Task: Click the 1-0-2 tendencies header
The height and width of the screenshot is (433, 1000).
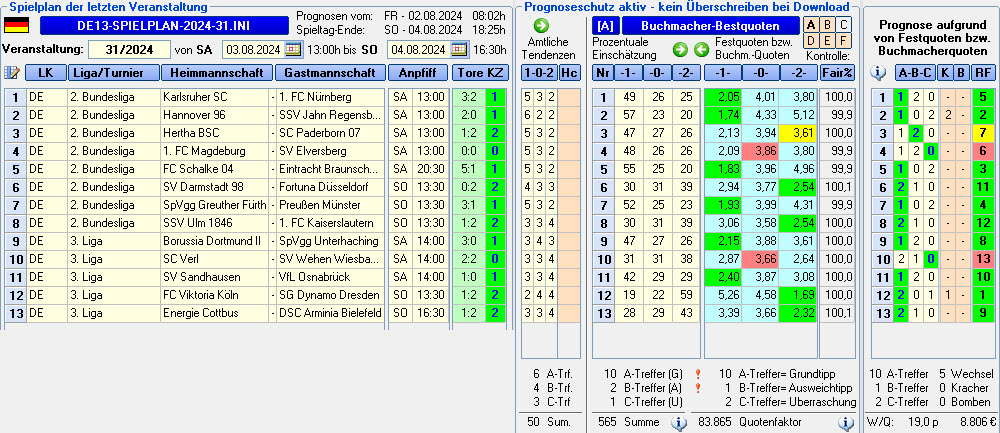Action: 539,73
